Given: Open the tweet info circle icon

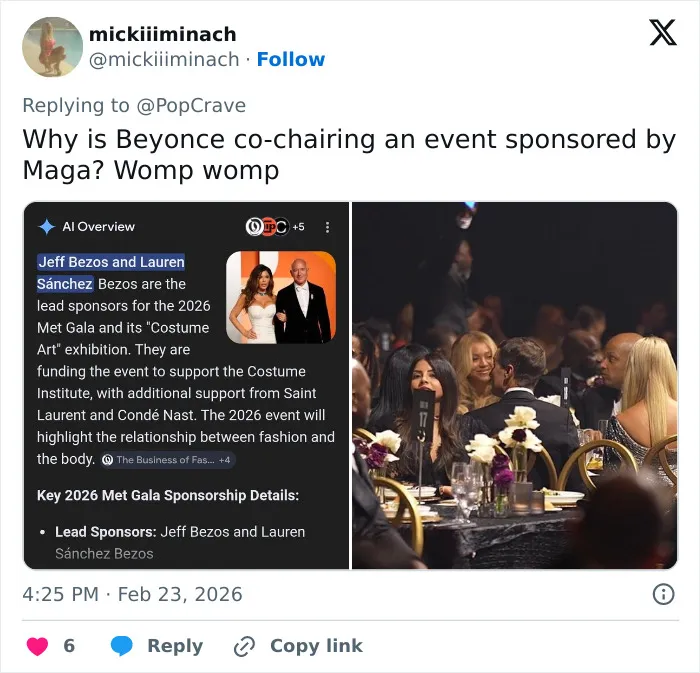Looking at the screenshot, I should pyautogui.click(x=663, y=594).
